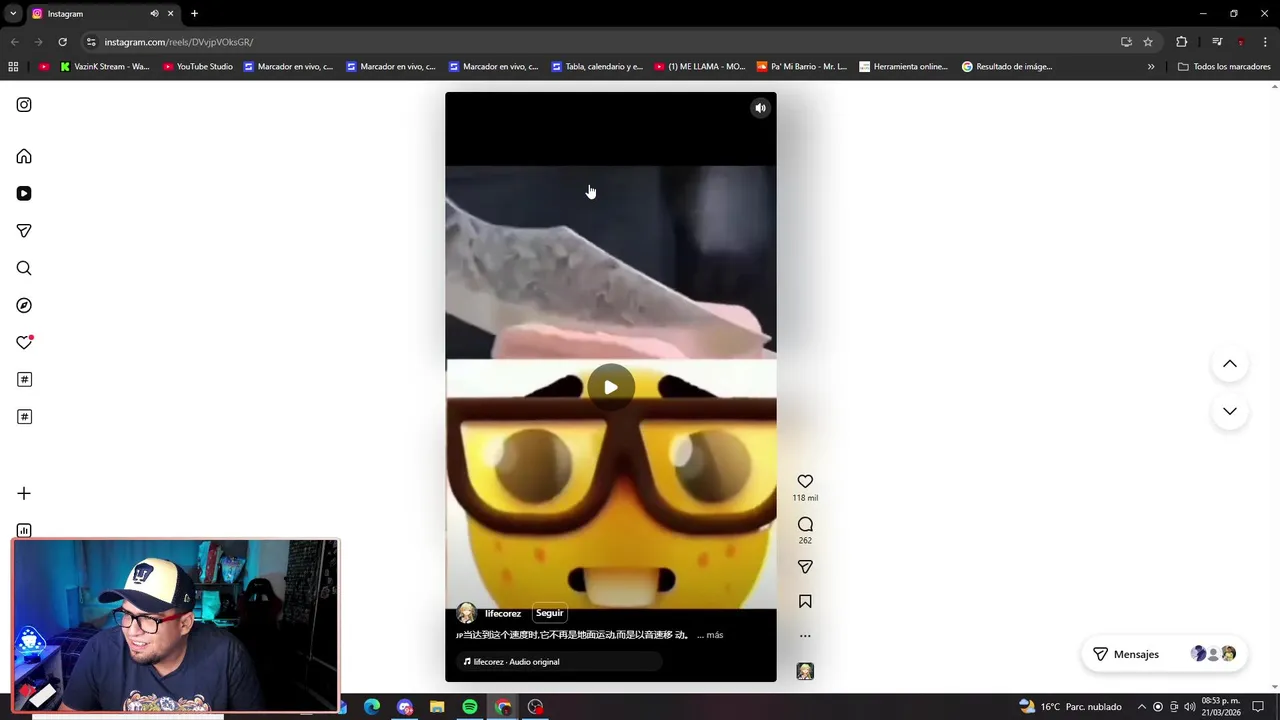This screenshot has width=1280, height=720.
Task: Follow lifecorez with Seguir button
Action: 549,613
